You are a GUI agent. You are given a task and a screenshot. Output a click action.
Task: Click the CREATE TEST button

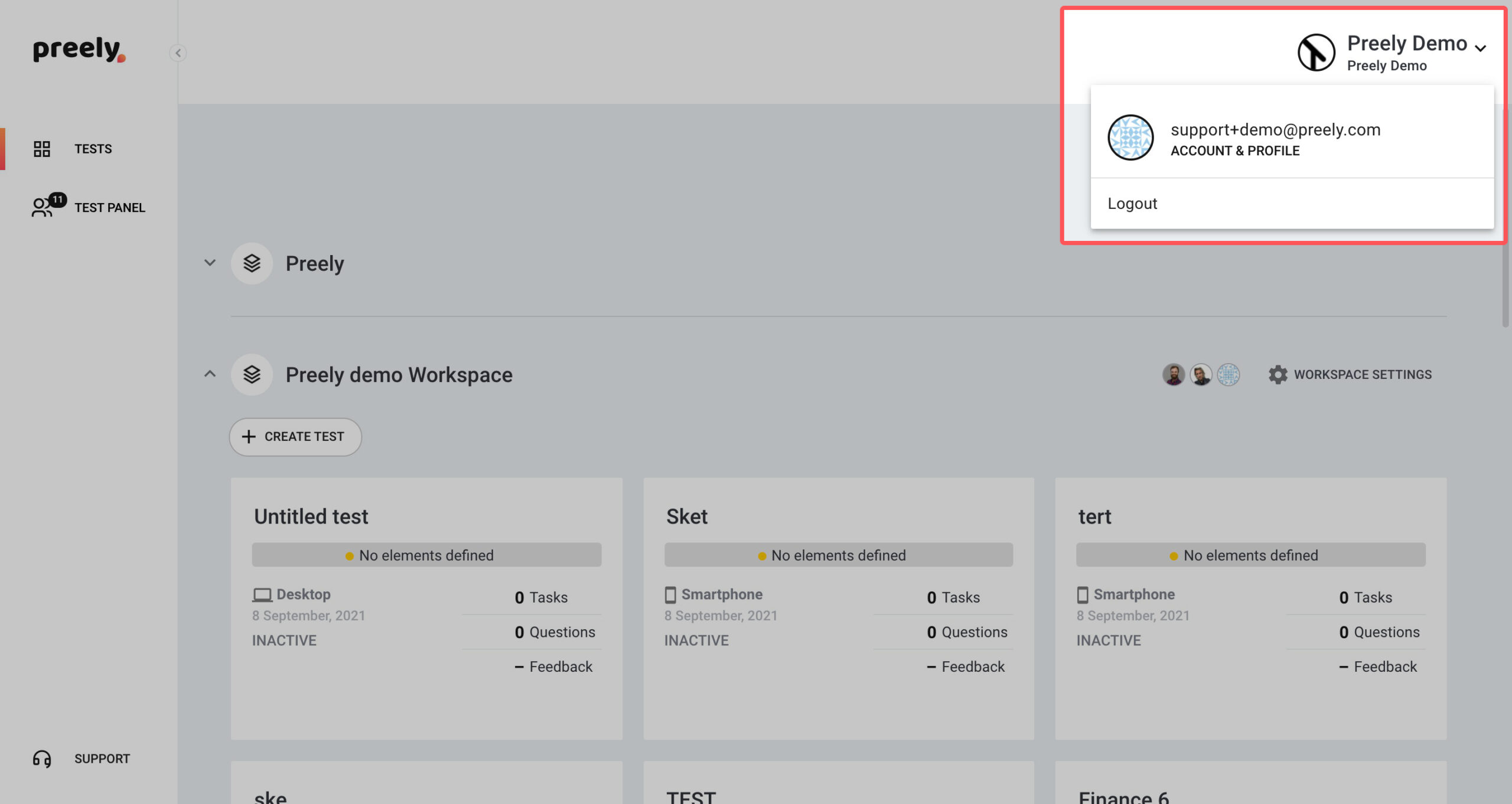click(295, 437)
